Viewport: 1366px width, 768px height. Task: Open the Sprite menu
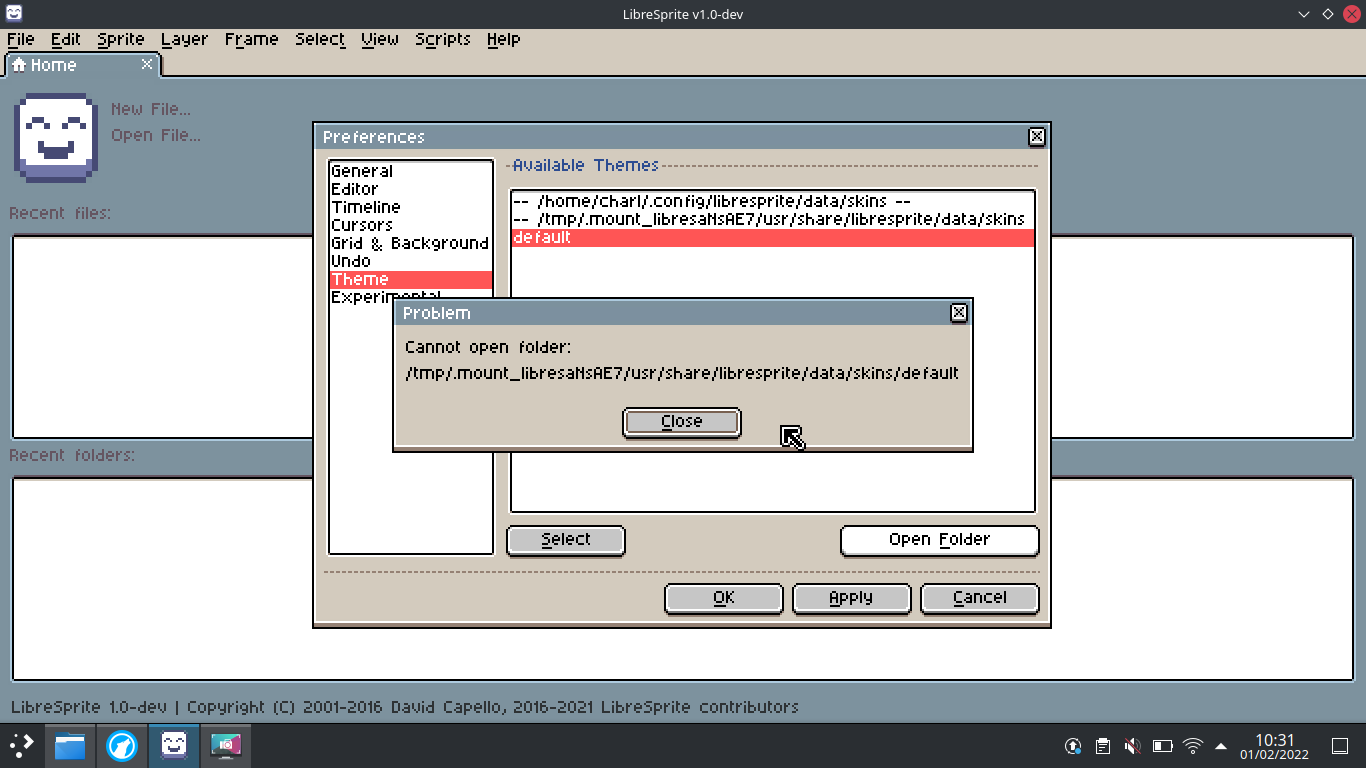[120, 39]
